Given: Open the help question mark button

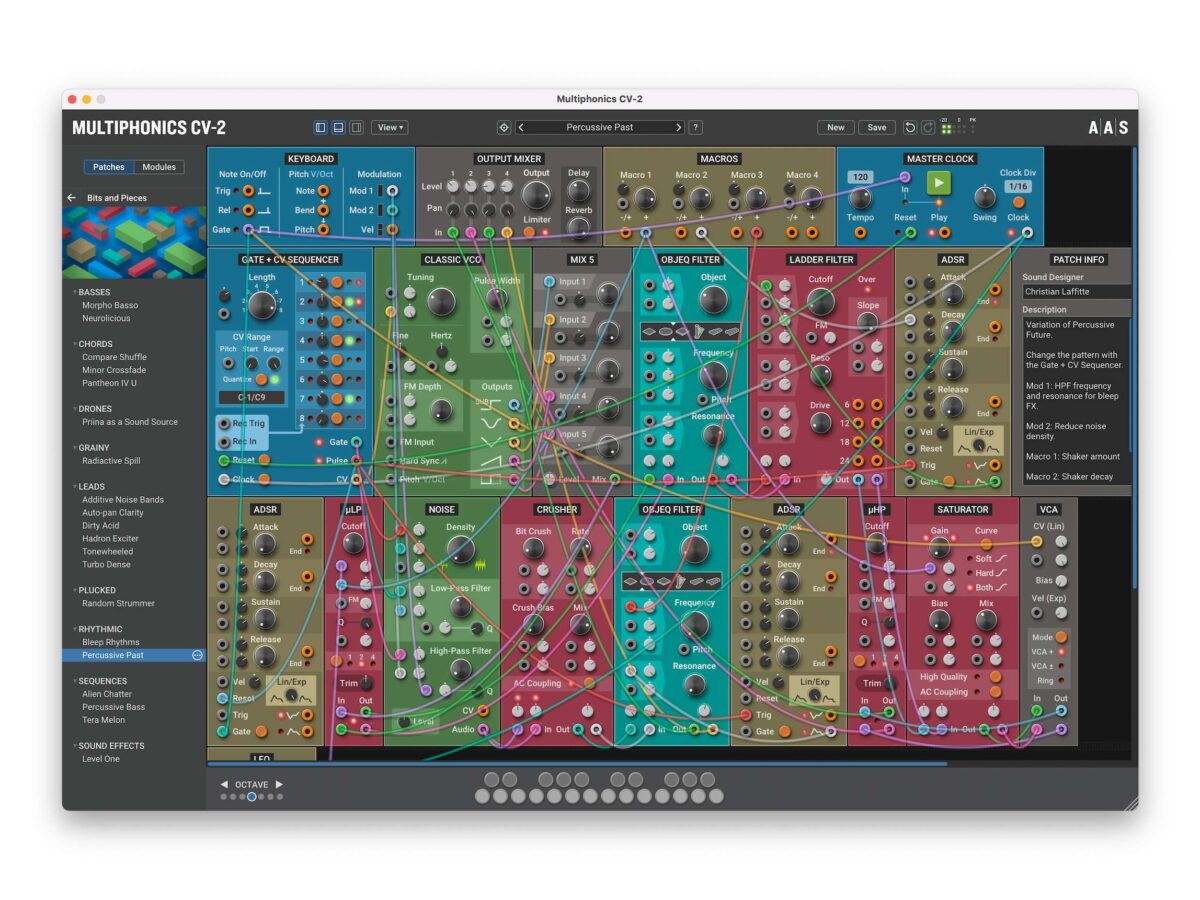Looking at the screenshot, I should [696, 127].
